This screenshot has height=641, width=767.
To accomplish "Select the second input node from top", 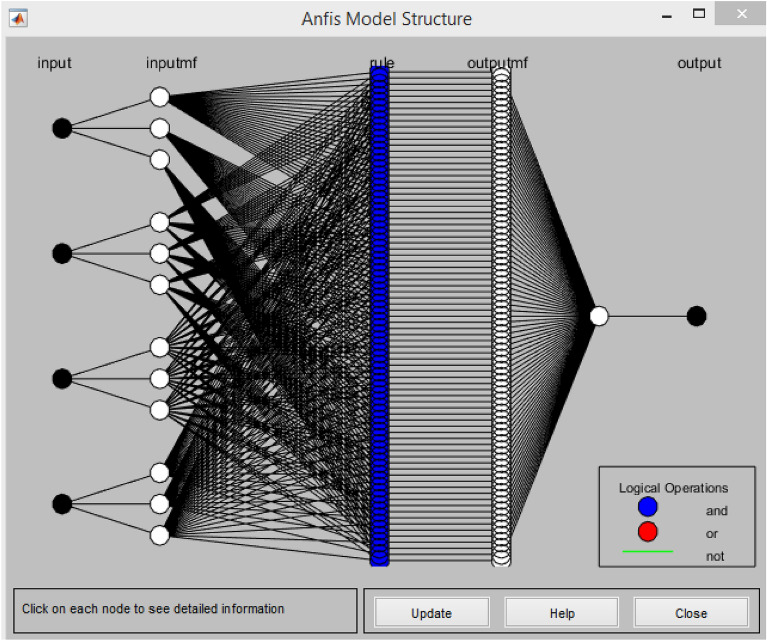I will (x=62, y=253).
